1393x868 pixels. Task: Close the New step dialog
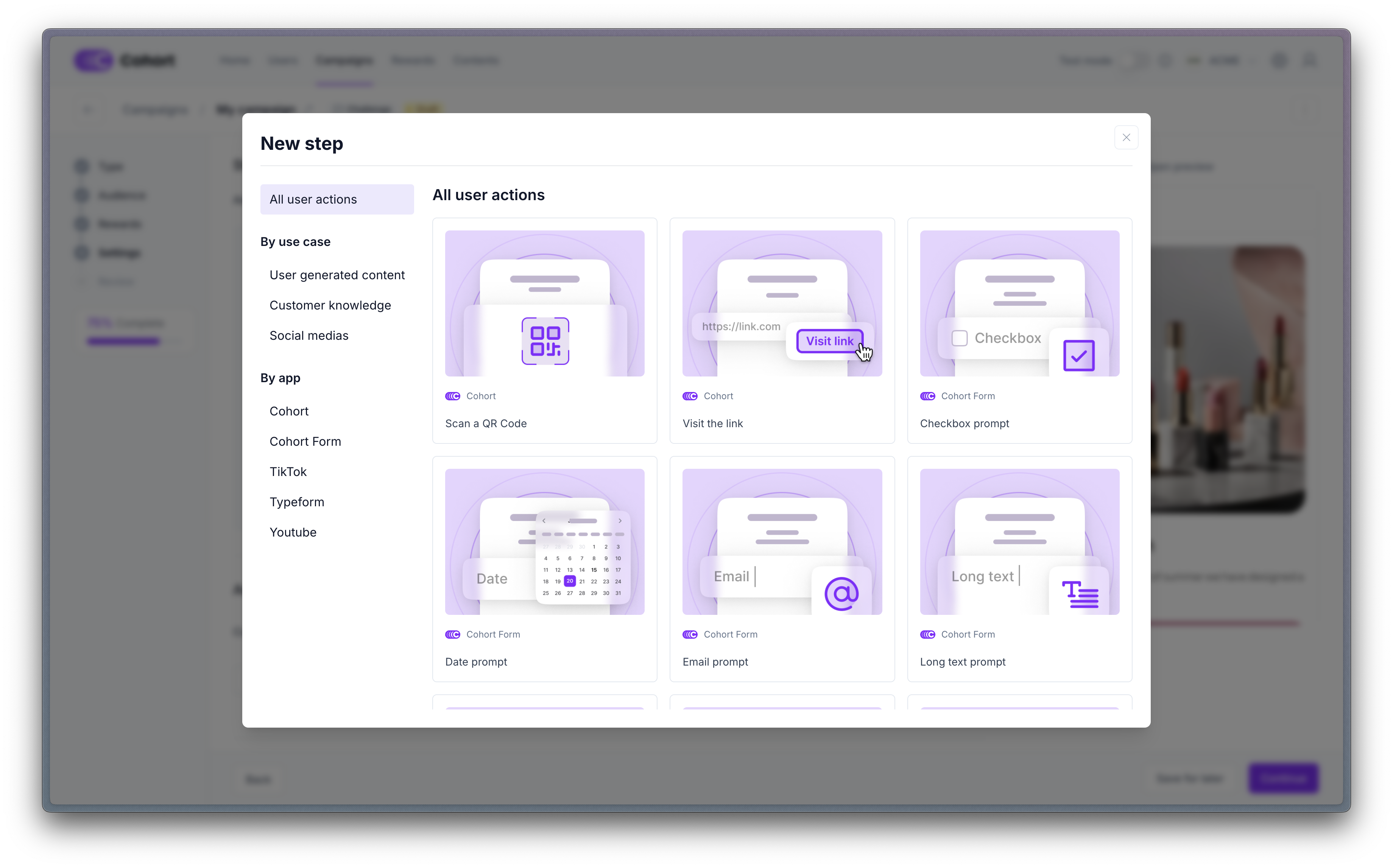tap(1125, 138)
